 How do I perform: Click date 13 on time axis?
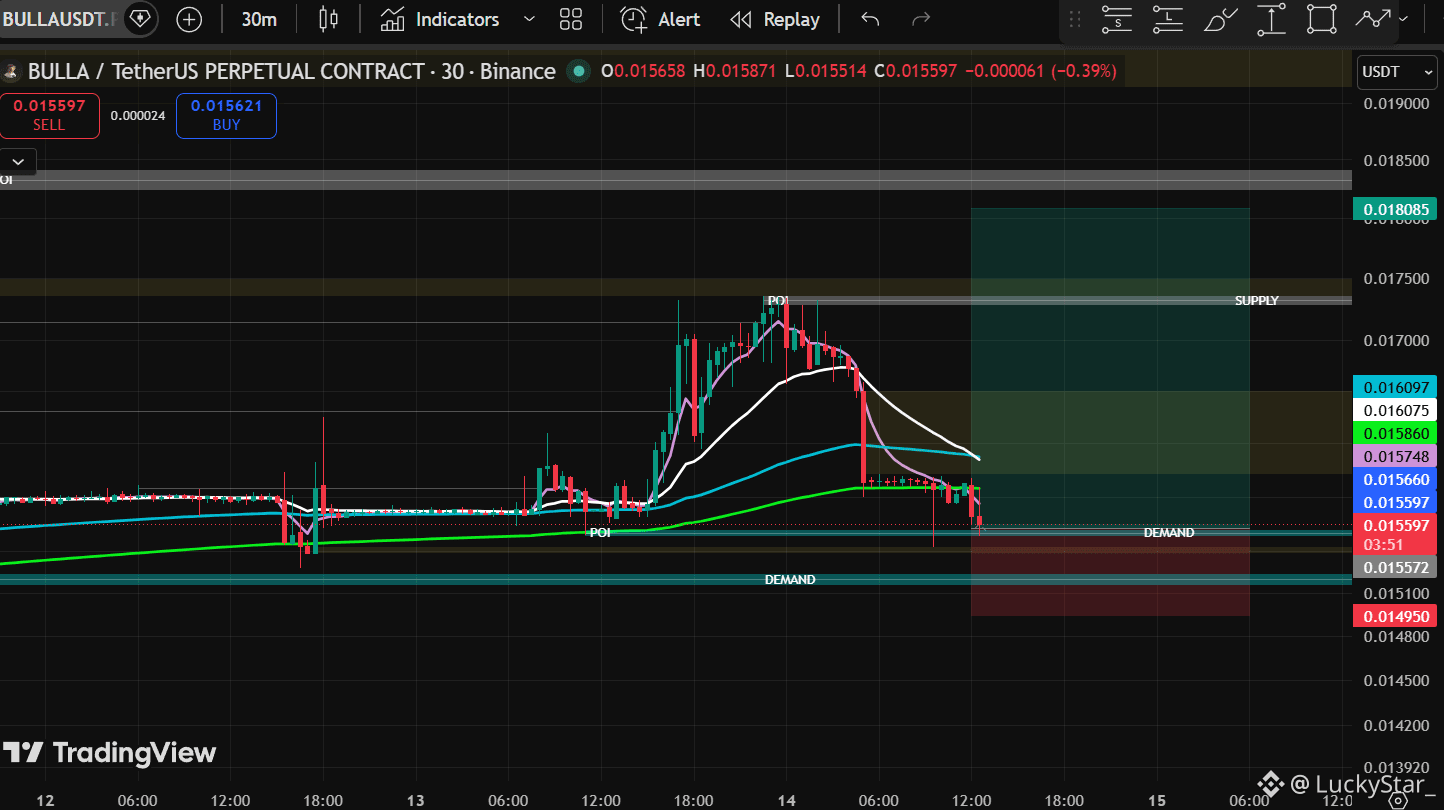[416, 800]
